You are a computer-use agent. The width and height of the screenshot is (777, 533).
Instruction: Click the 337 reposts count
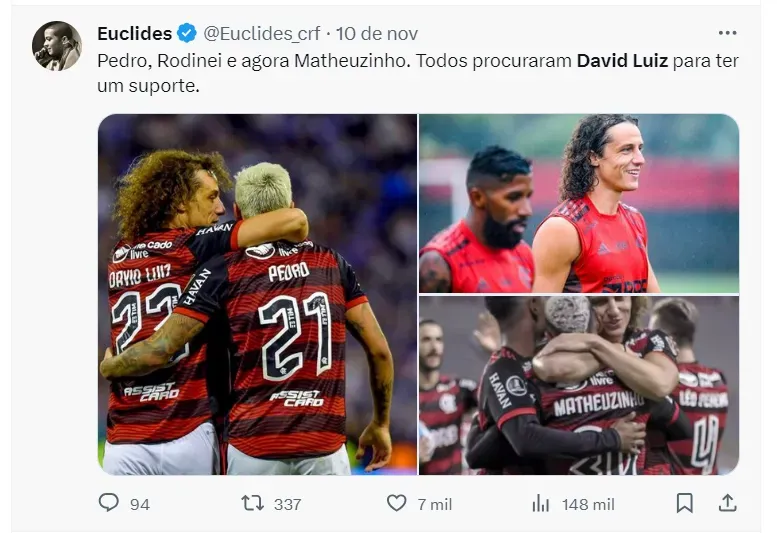(x=287, y=504)
